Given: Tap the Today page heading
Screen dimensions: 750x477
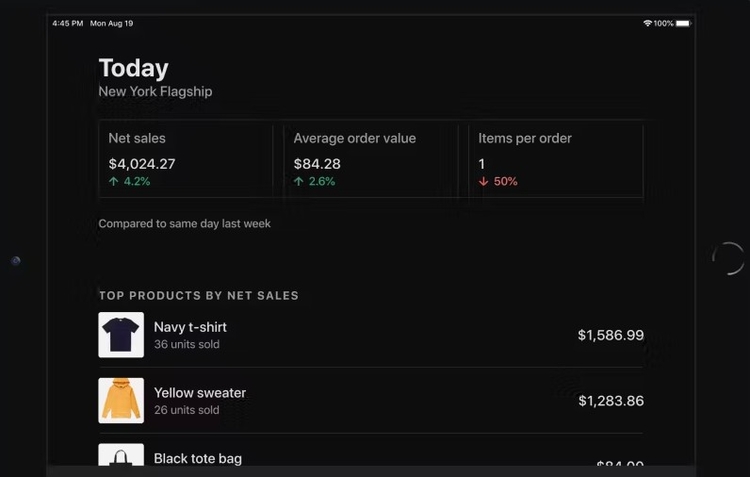Looking at the screenshot, I should pos(133,68).
